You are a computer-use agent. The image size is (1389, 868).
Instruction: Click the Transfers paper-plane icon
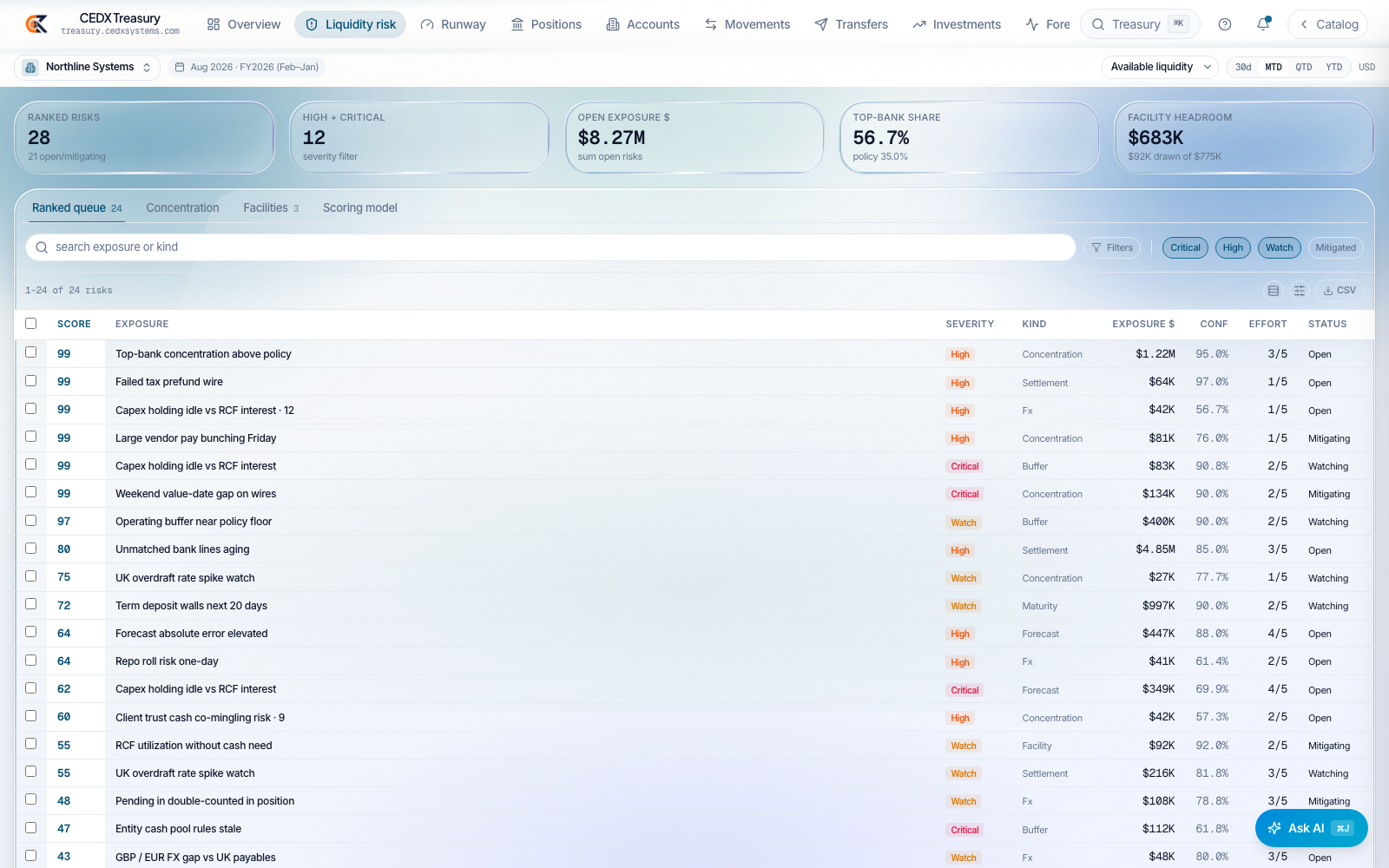coord(821,24)
